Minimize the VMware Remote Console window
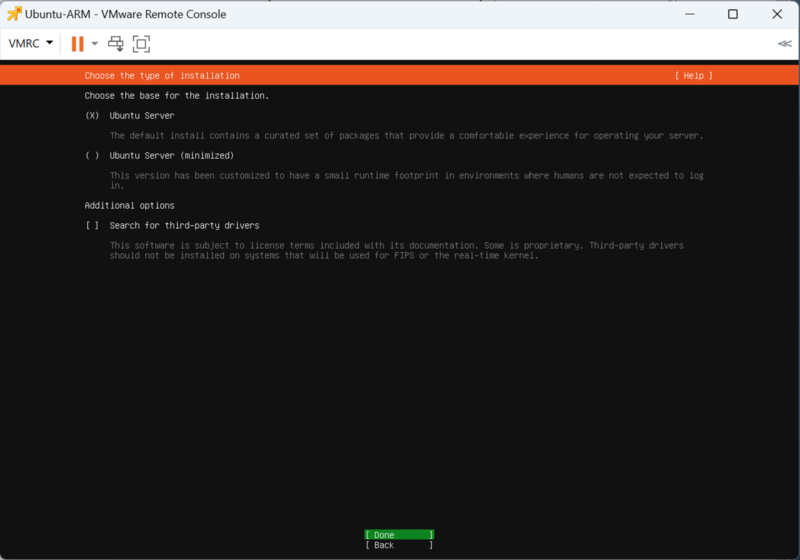The image size is (800, 560). pos(690,14)
